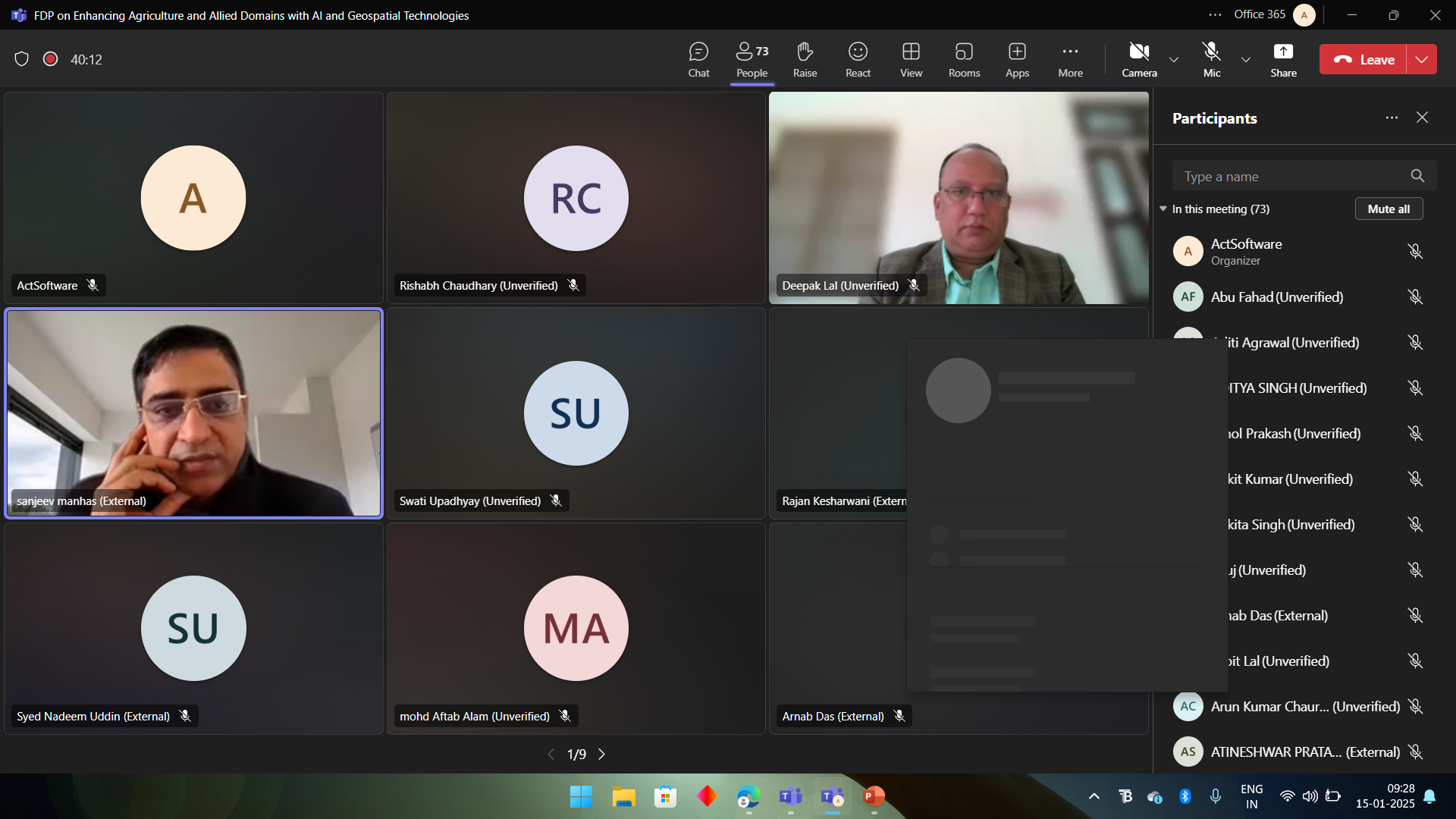Open title bar settings ellipsis menu
1456x819 pixels.
tap(1215, 14)
